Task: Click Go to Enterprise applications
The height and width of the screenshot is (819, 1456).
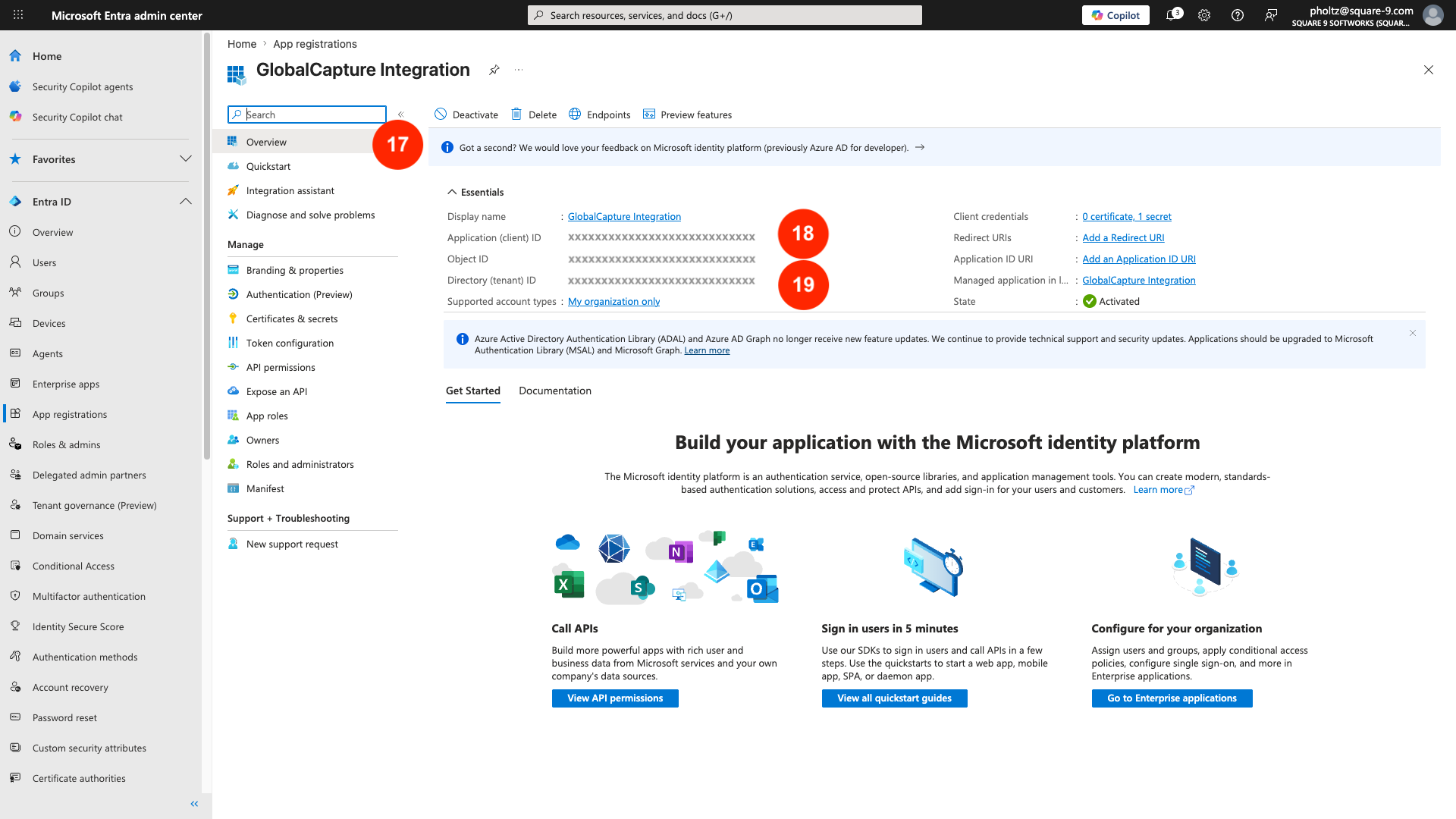Action: 1172,698
